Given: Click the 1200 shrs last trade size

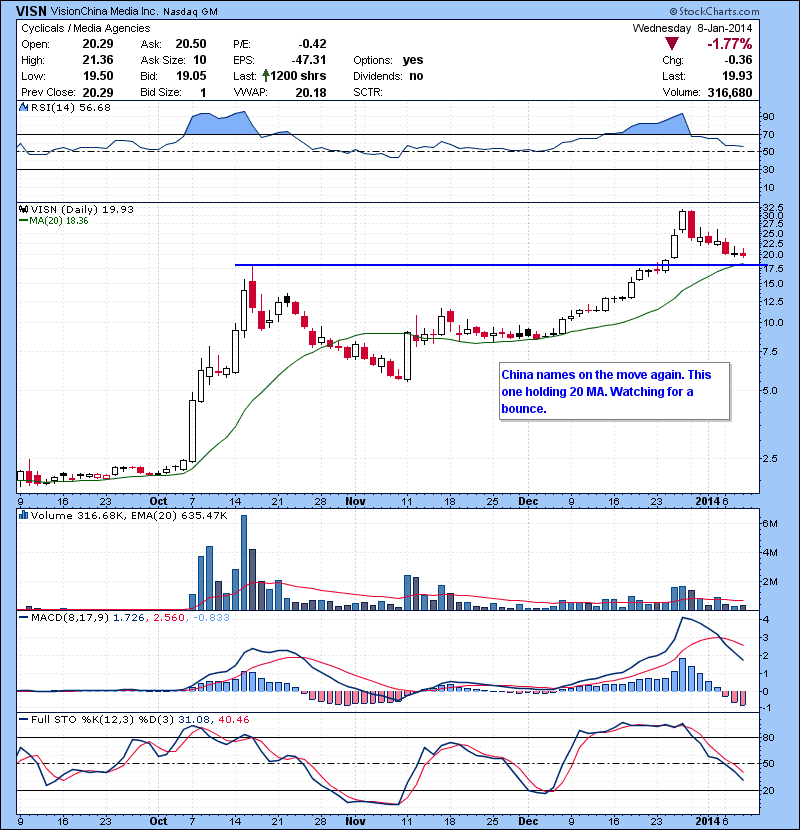Looking at the screenshot, I should coord(299,76).
